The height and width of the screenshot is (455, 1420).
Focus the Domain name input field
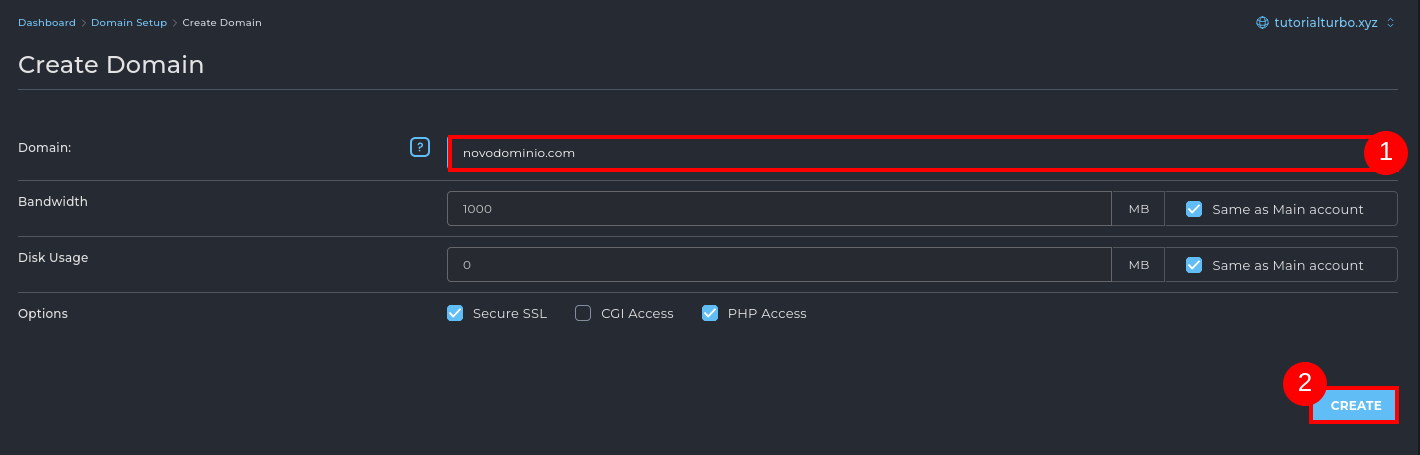(900, 153)
